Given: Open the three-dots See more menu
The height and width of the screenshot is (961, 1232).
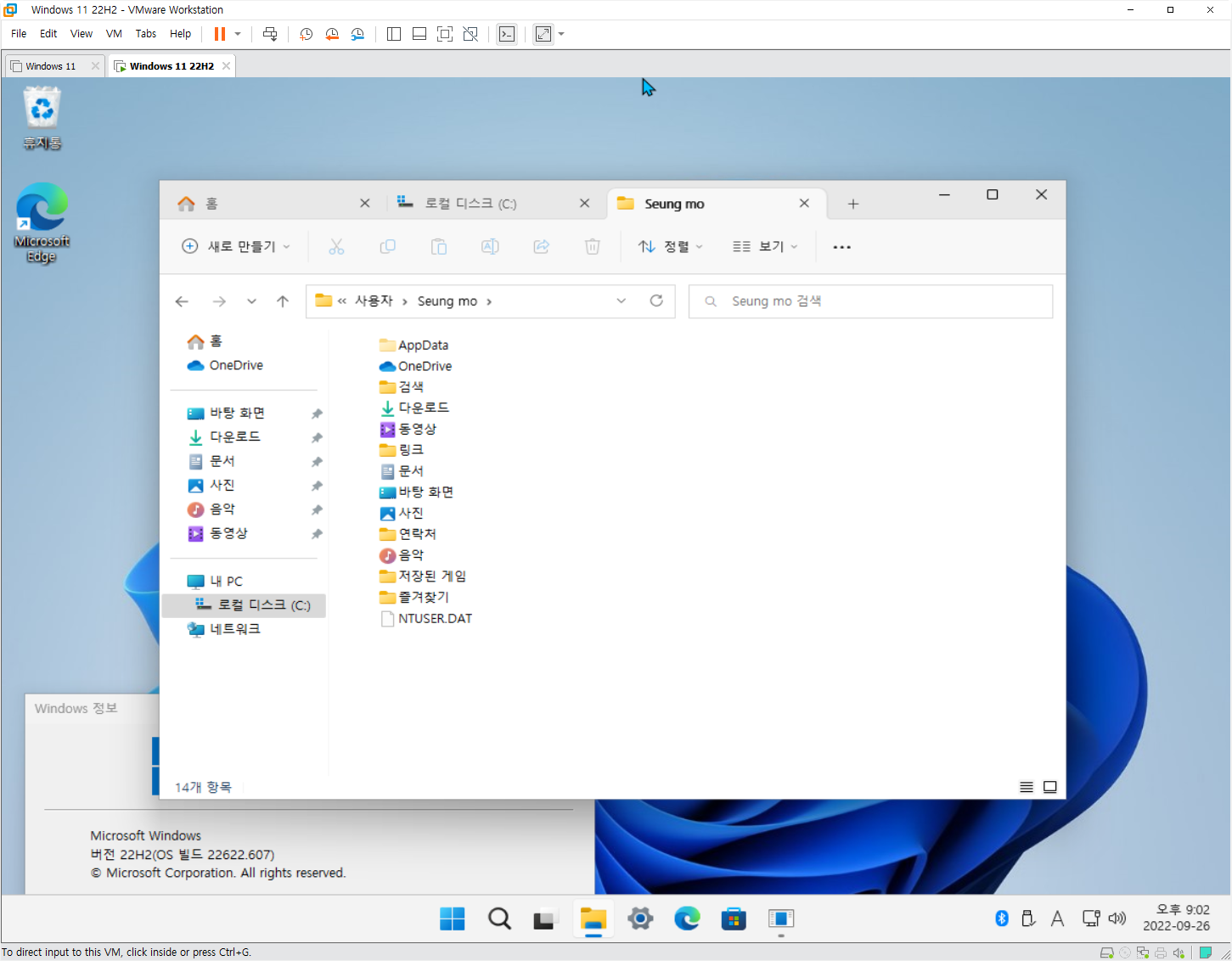Looking at the screenshot, I should tap(841, 247).
